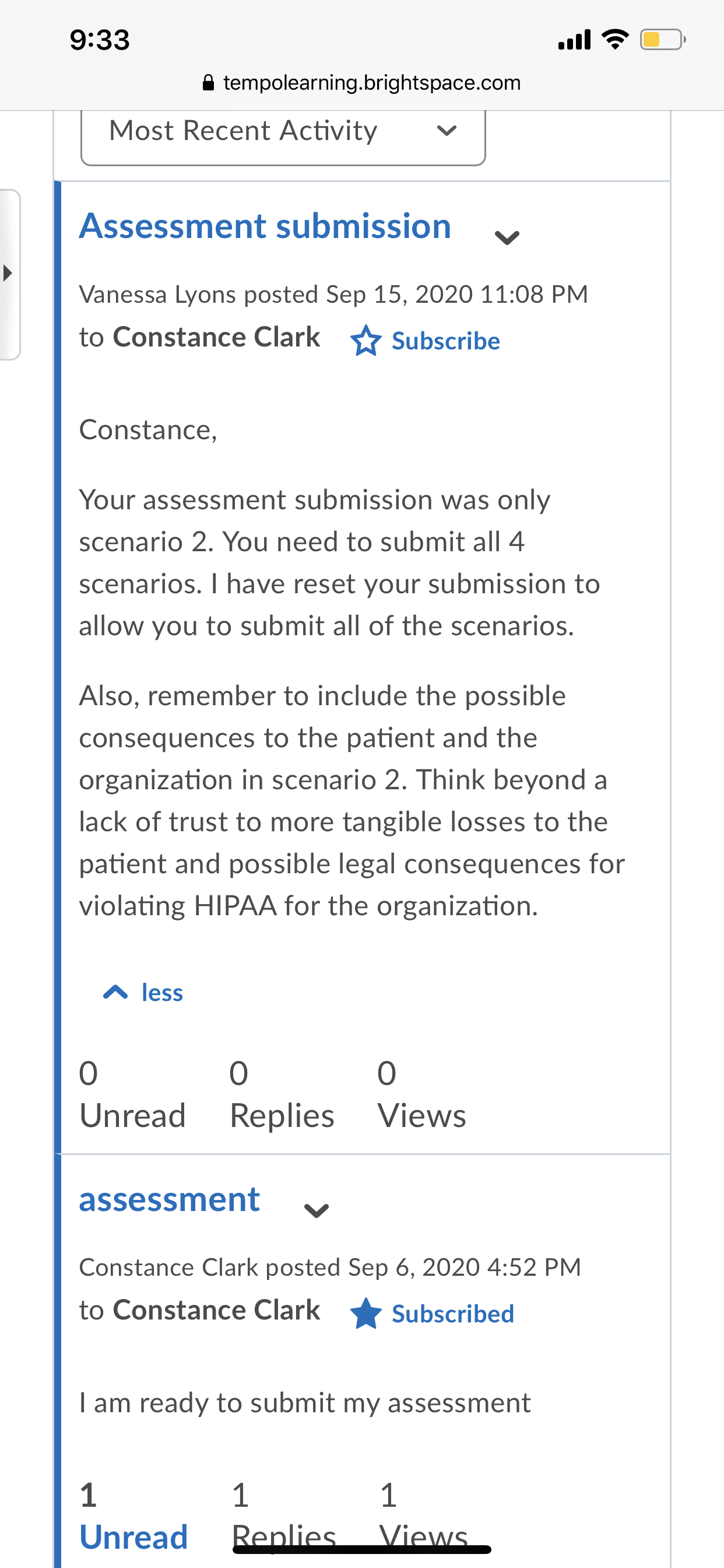Viewport: 724px width, 1568px height.
Task: Click the up-chevron icon beside less
Action: pyautogui.click(x=115, y=992)
